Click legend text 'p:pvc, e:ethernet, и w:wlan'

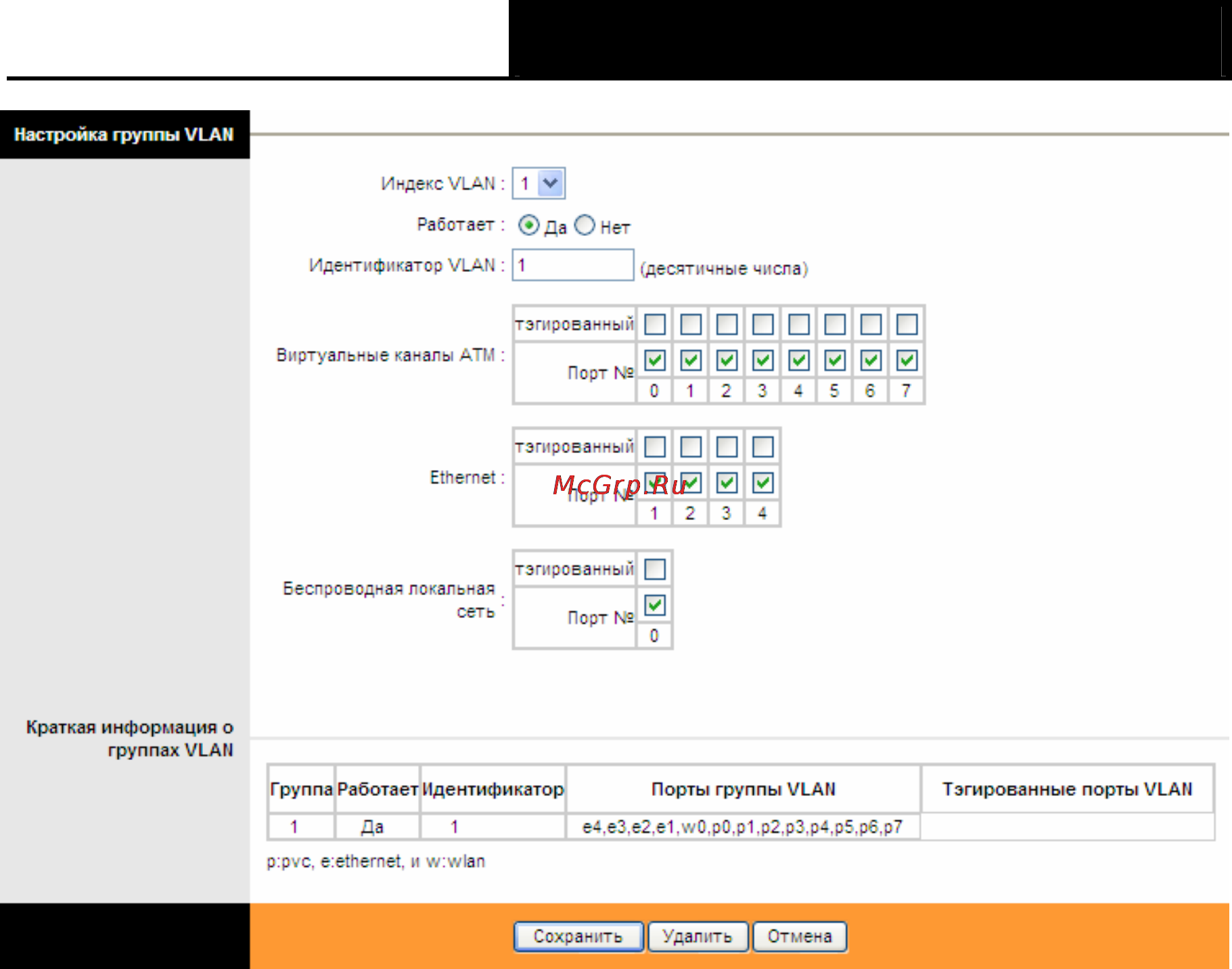[x=375, y=861]
